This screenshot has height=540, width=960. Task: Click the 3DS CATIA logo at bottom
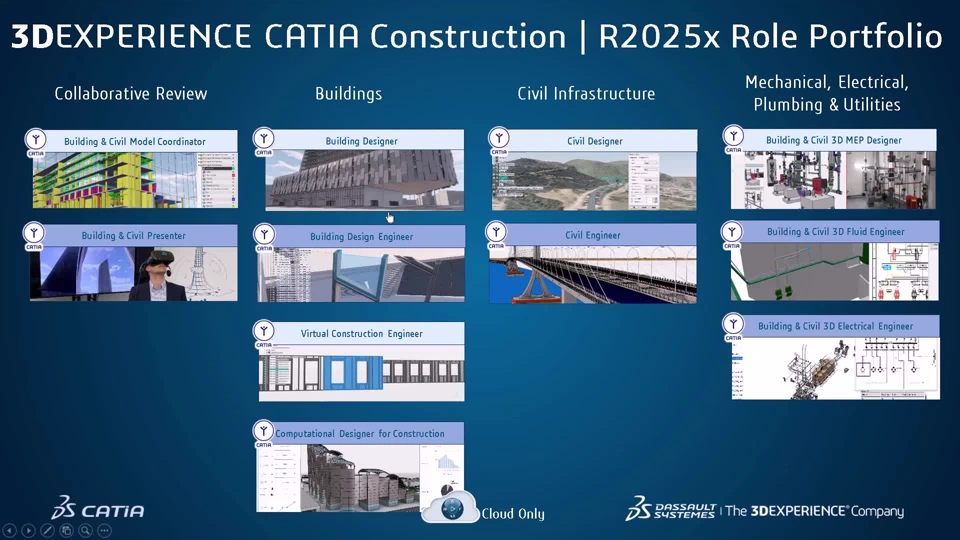click(x=98, y=508)
